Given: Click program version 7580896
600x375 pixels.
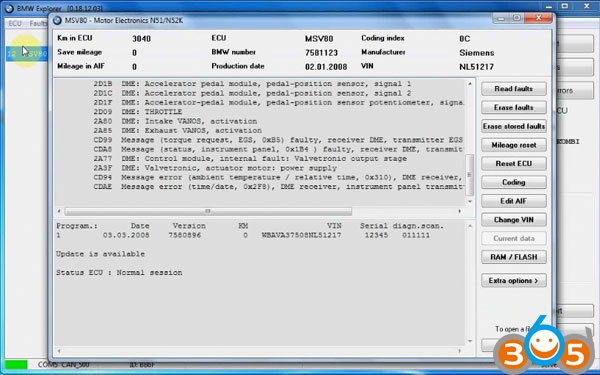Looking at the screenshot, I should tap(185, 235).
